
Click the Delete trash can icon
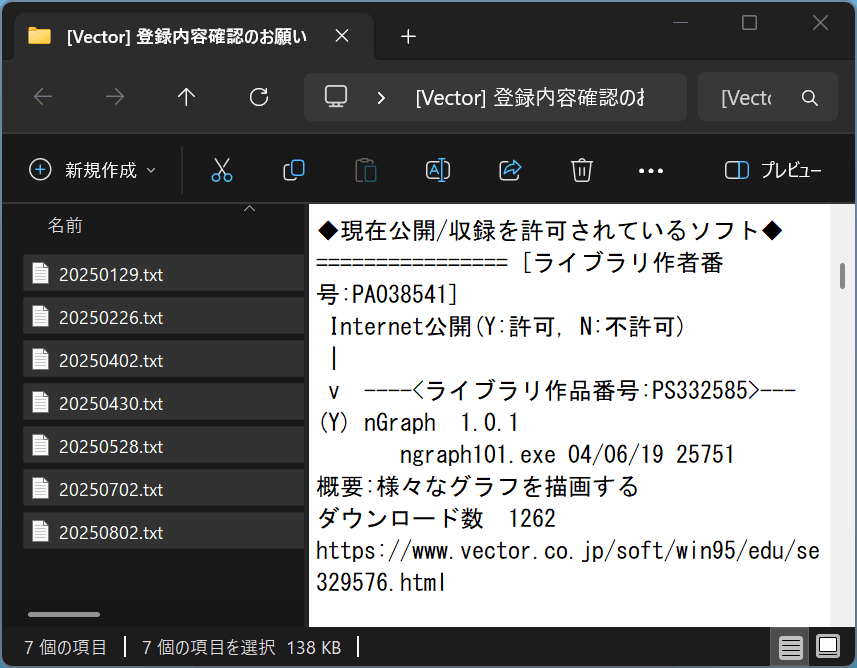(x=582, y=170)
